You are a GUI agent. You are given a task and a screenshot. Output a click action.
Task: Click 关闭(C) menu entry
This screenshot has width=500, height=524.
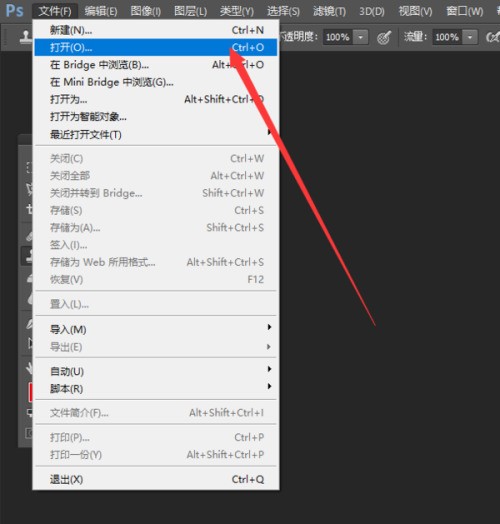tap(156, 158)
